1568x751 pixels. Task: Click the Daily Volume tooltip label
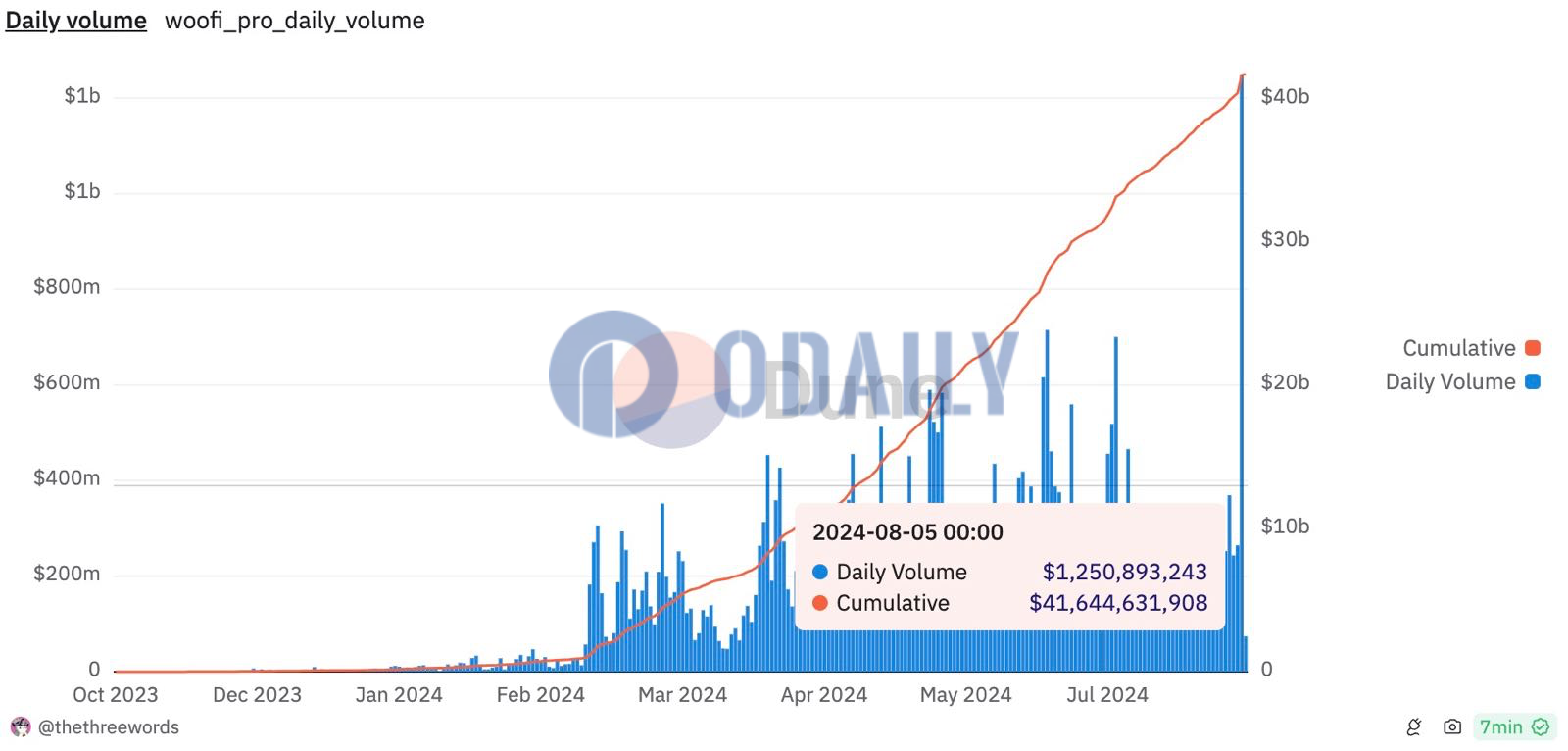902,572
